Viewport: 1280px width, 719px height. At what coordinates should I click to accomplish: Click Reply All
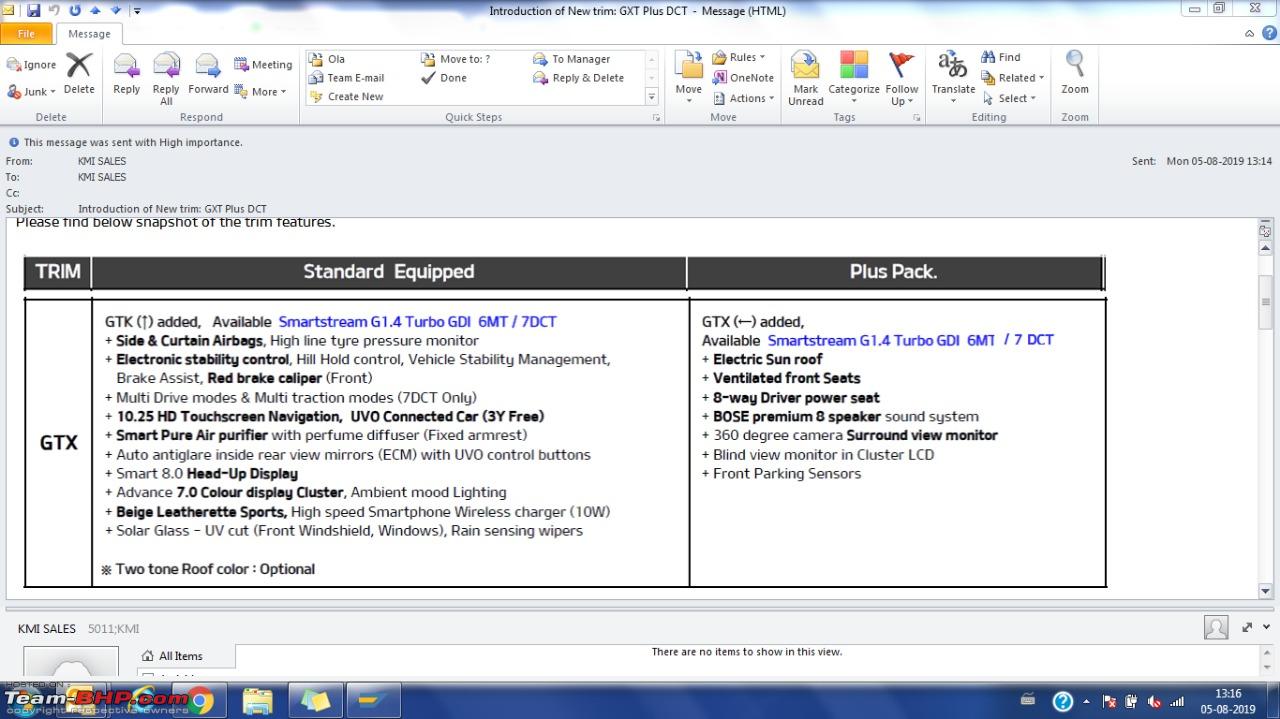click(166, 78)
